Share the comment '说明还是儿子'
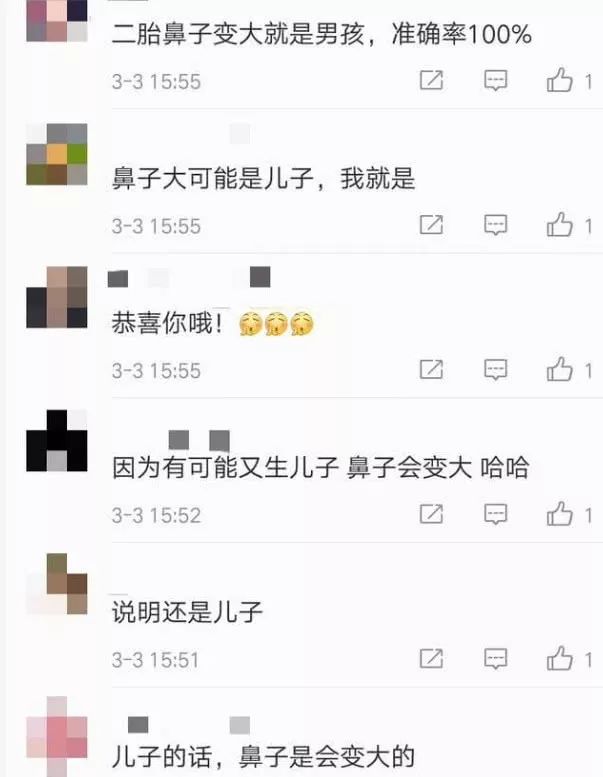Screen dimensions: 603x777 tap(431, 659)
